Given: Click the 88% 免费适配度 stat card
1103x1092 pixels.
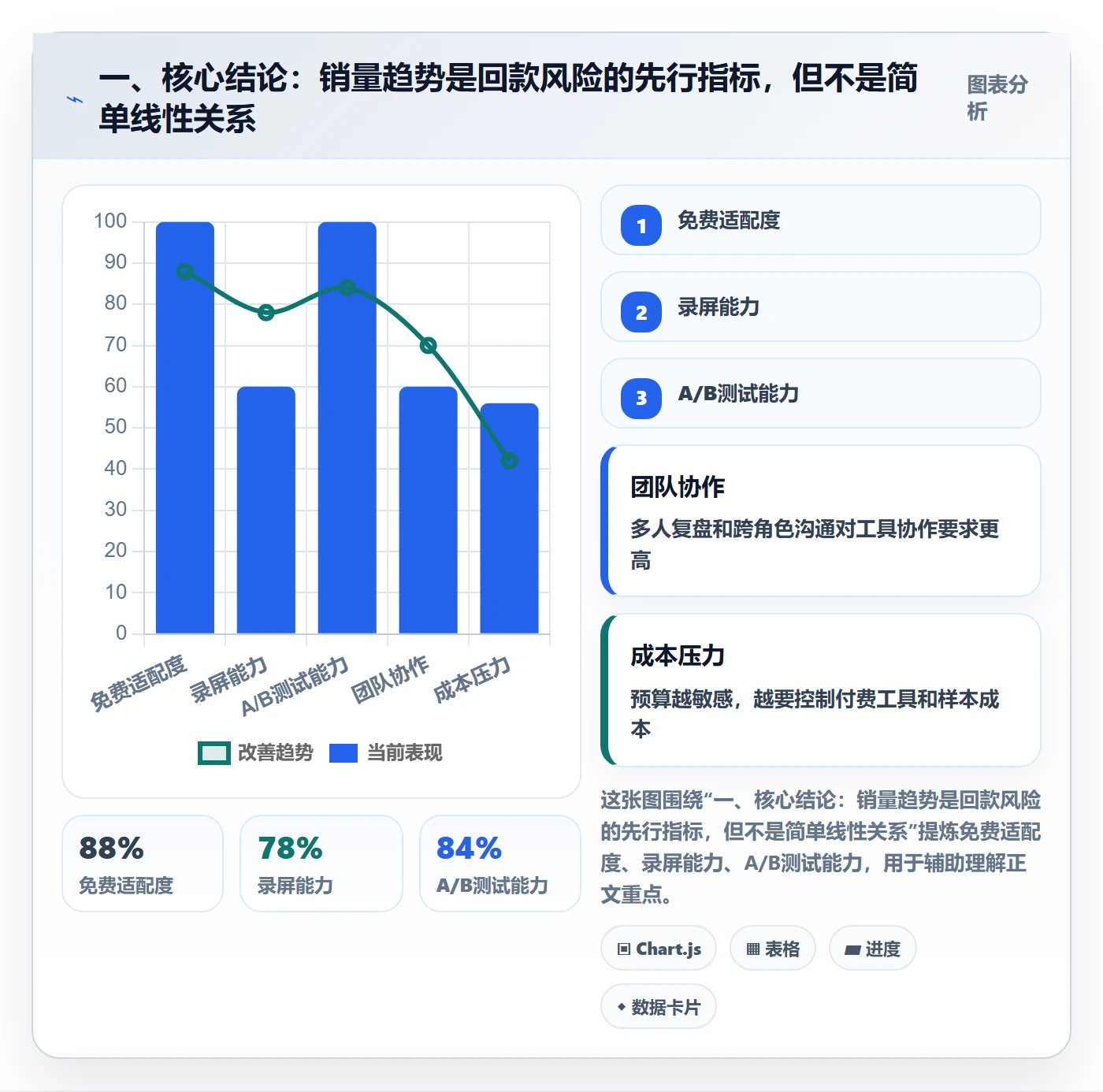Looking at the screenshot, I should (143, 864).
